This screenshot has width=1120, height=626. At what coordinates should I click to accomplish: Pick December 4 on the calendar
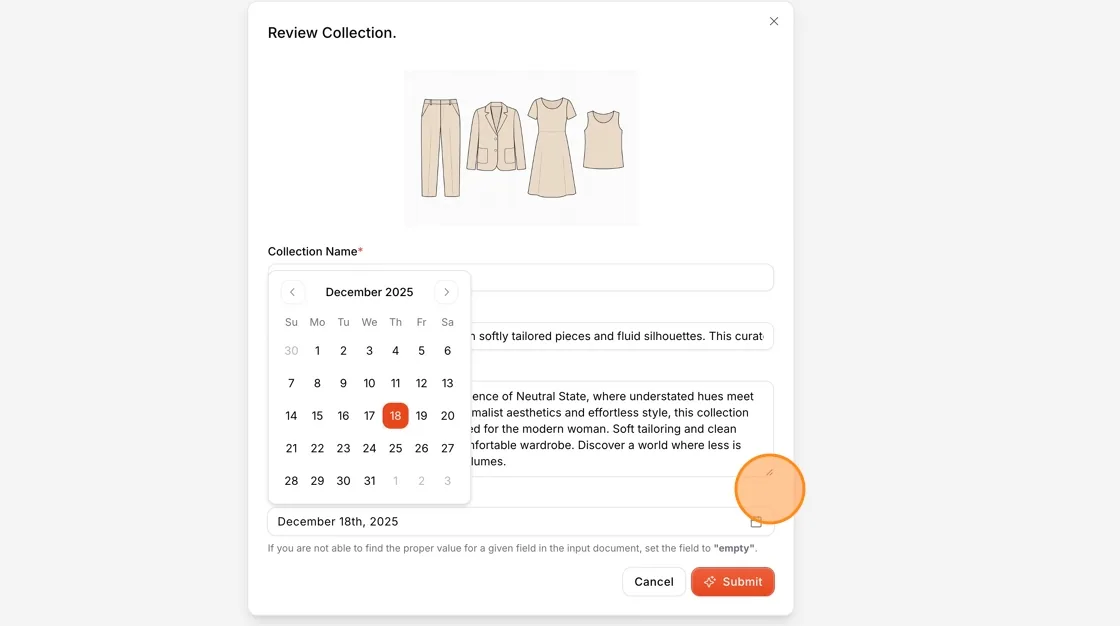(396, 351)
